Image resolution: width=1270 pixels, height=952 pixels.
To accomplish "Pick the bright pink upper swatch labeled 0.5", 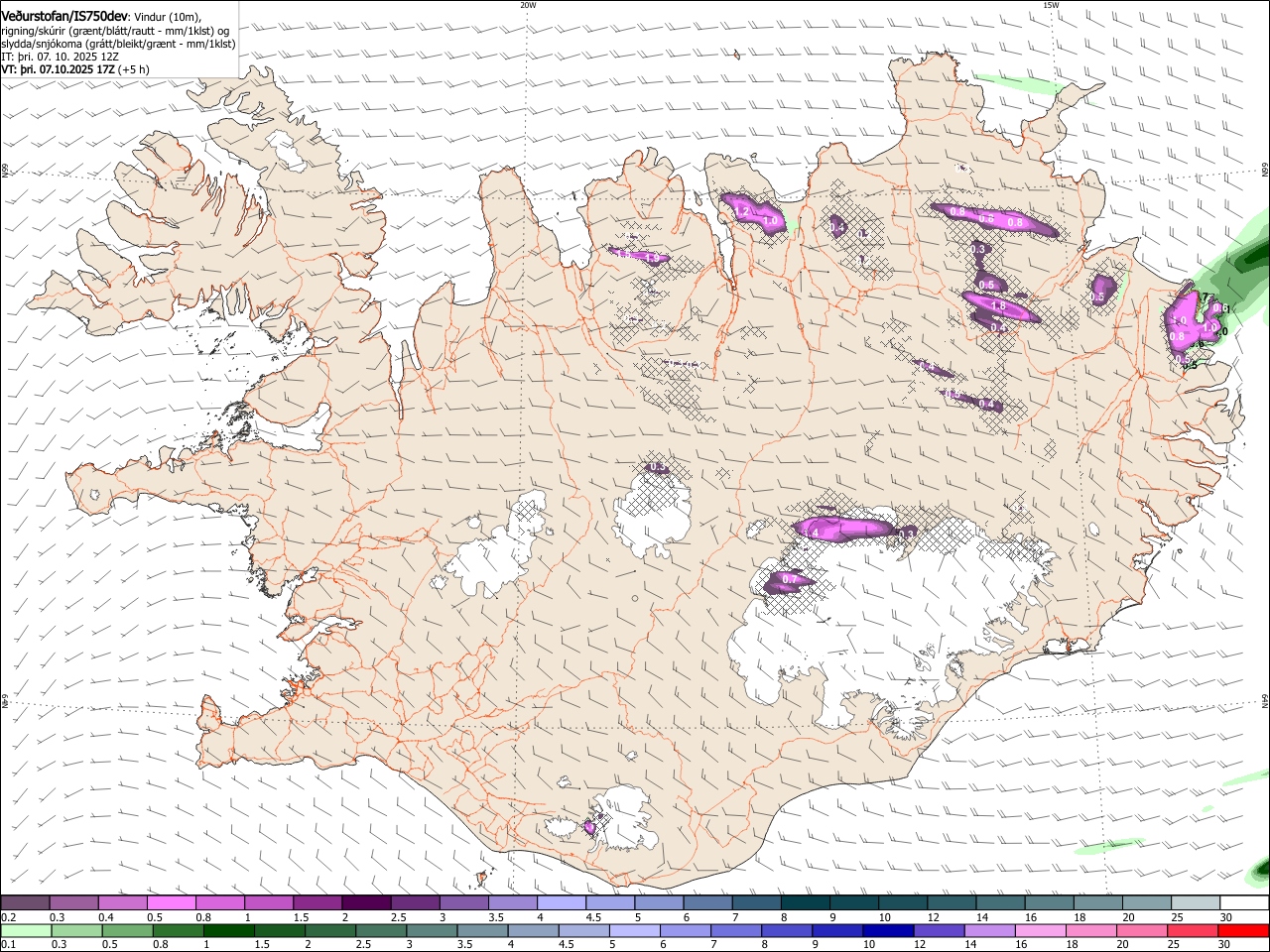I will tap(171, 902).
